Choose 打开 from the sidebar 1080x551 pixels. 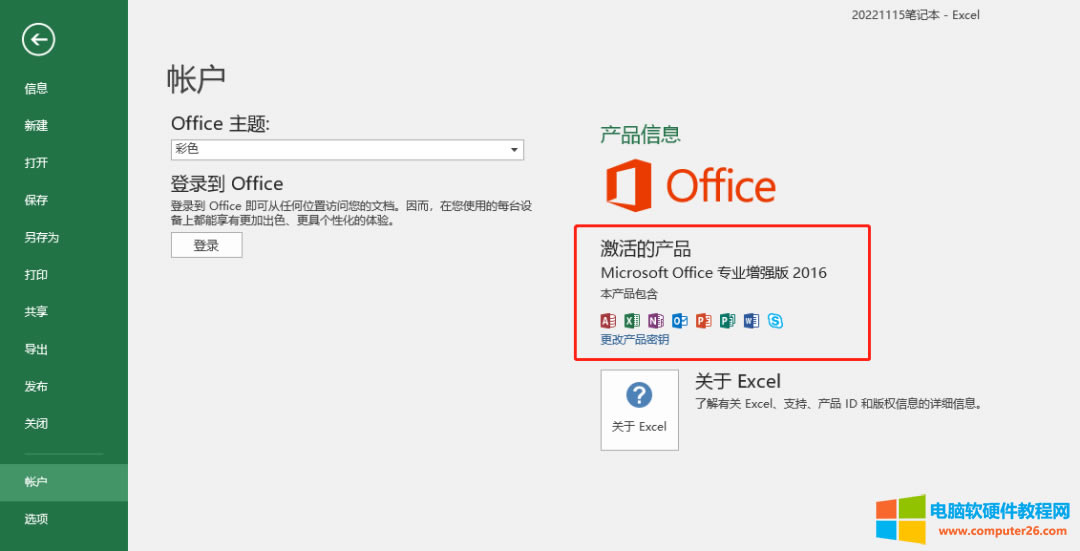tap(36, 163)
